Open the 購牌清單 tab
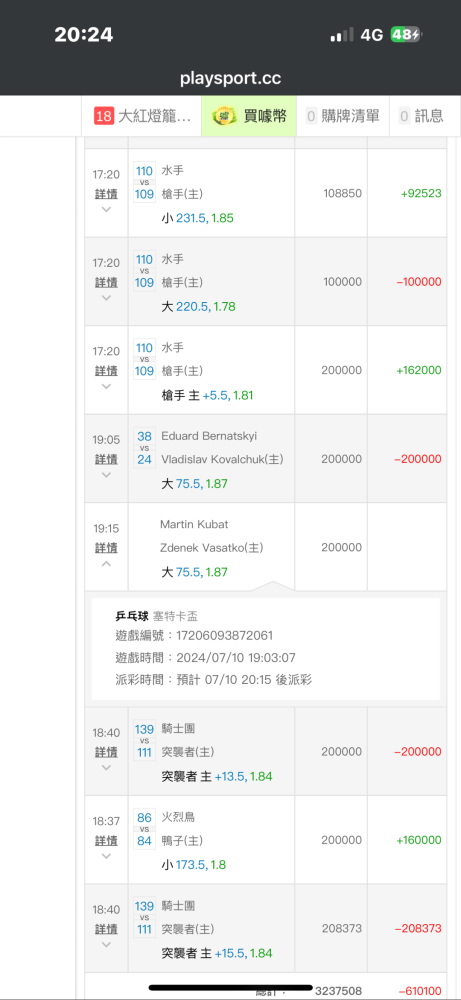The width and height of the screenshot is (461, 1000). click(342, 116)
